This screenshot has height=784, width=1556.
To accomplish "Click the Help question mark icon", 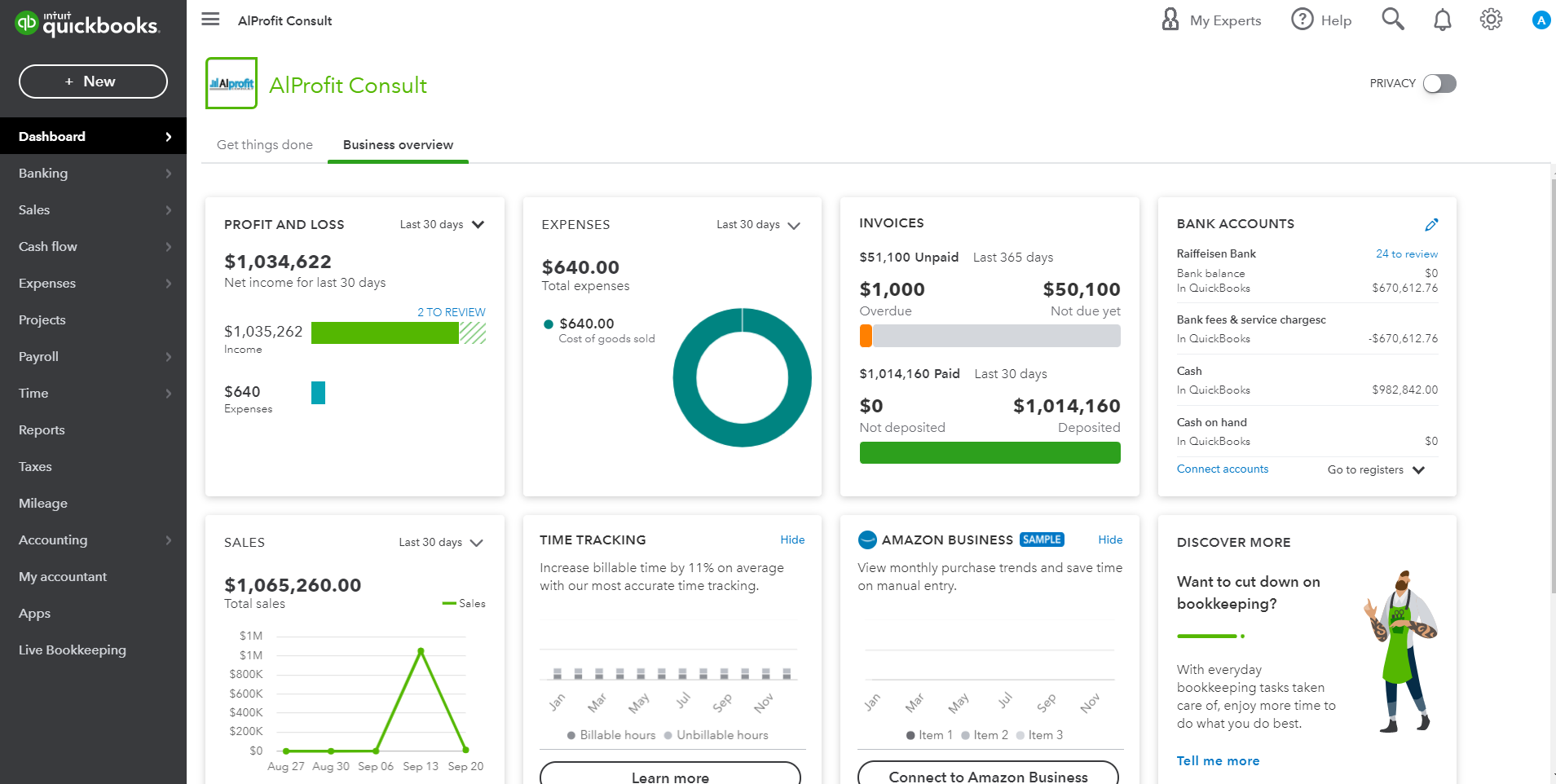I will point(1302,20).
